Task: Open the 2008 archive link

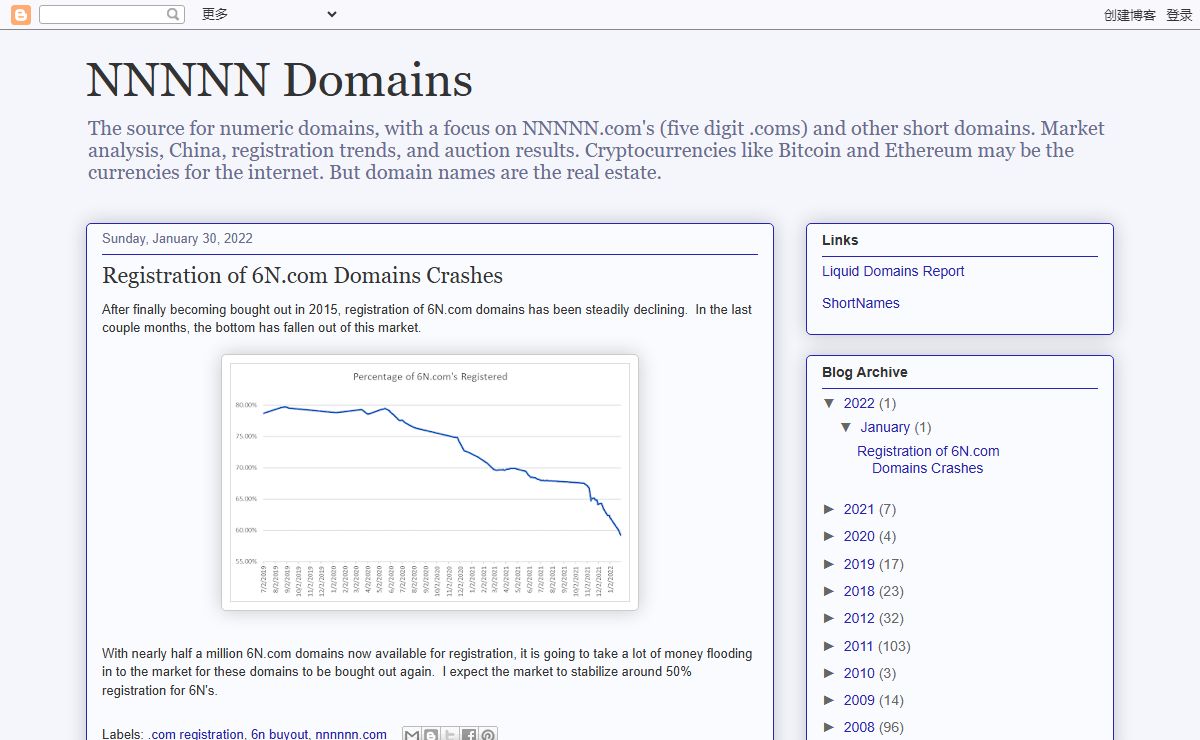Action: [859, 727]
